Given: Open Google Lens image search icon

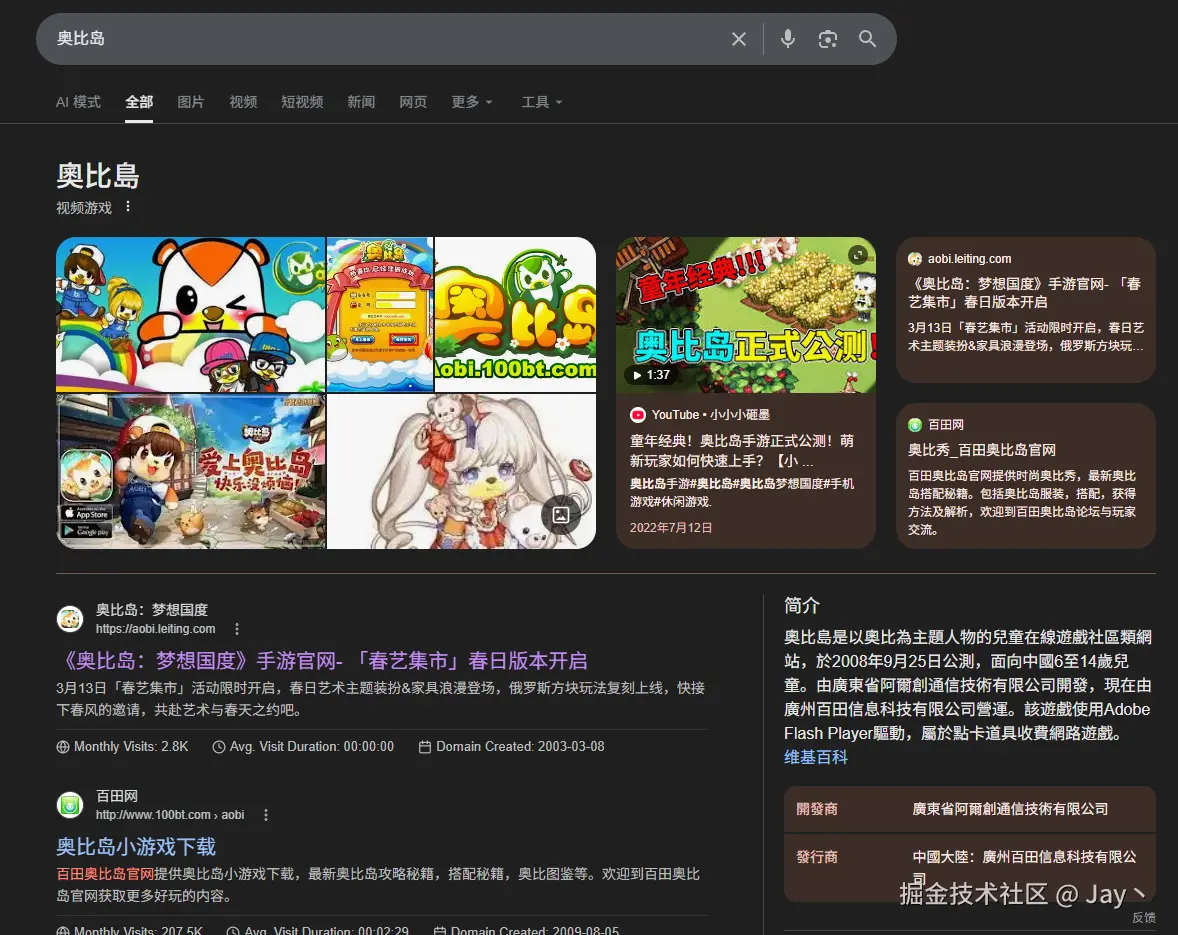Looking at the screenshot, I should tap(828, 39).
